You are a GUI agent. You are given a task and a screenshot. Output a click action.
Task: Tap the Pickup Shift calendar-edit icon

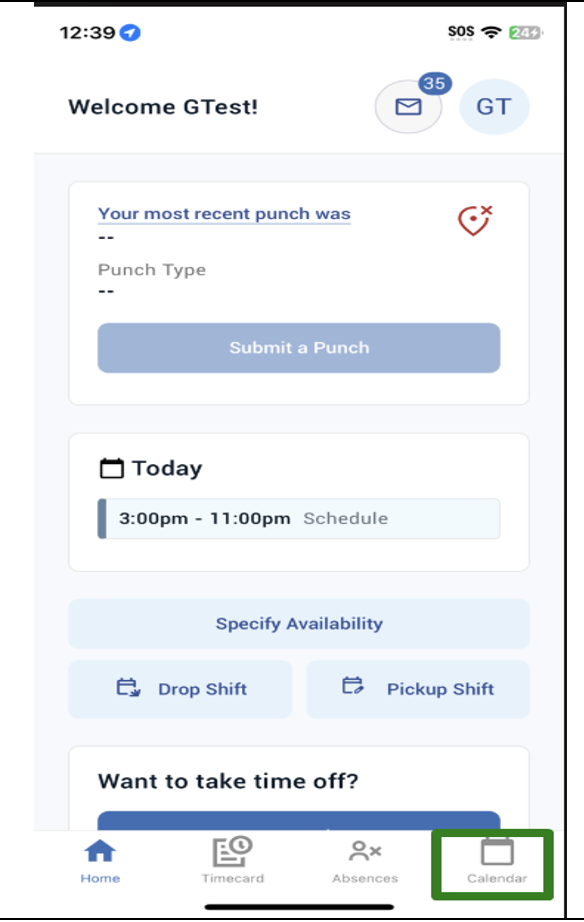pos(353,686)
